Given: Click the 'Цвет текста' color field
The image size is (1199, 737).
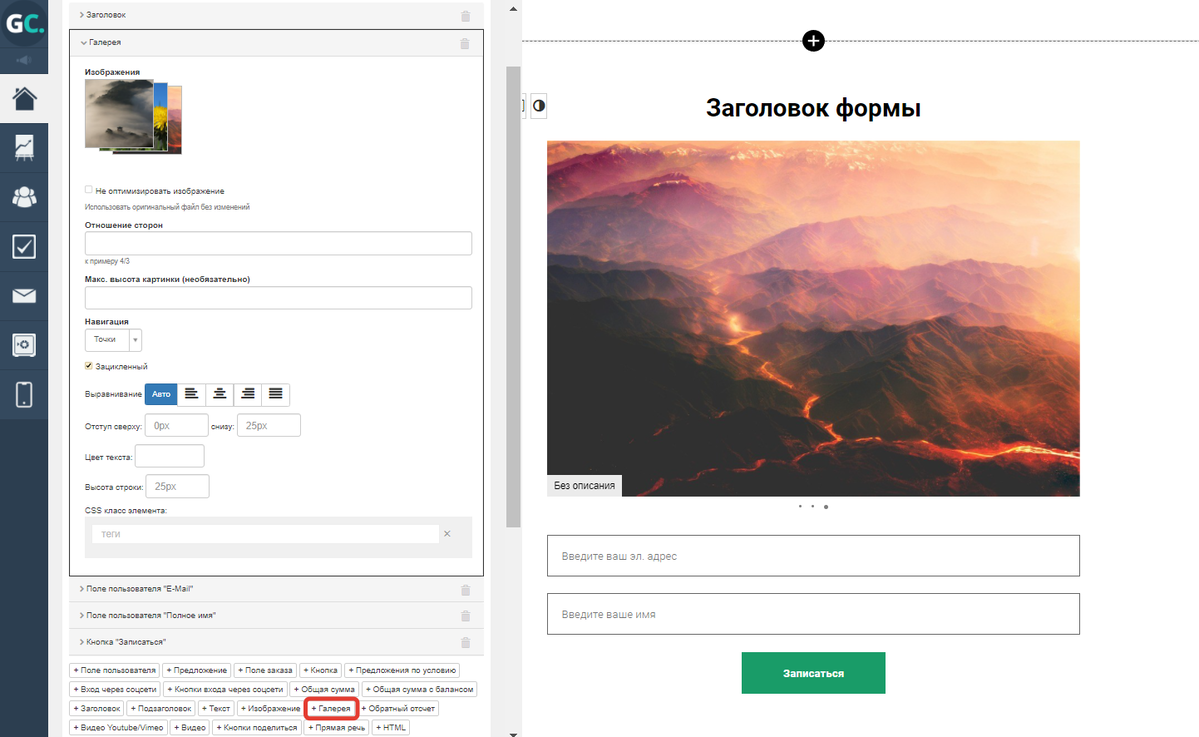Looking at the screenshot, I should coord(169,456).
